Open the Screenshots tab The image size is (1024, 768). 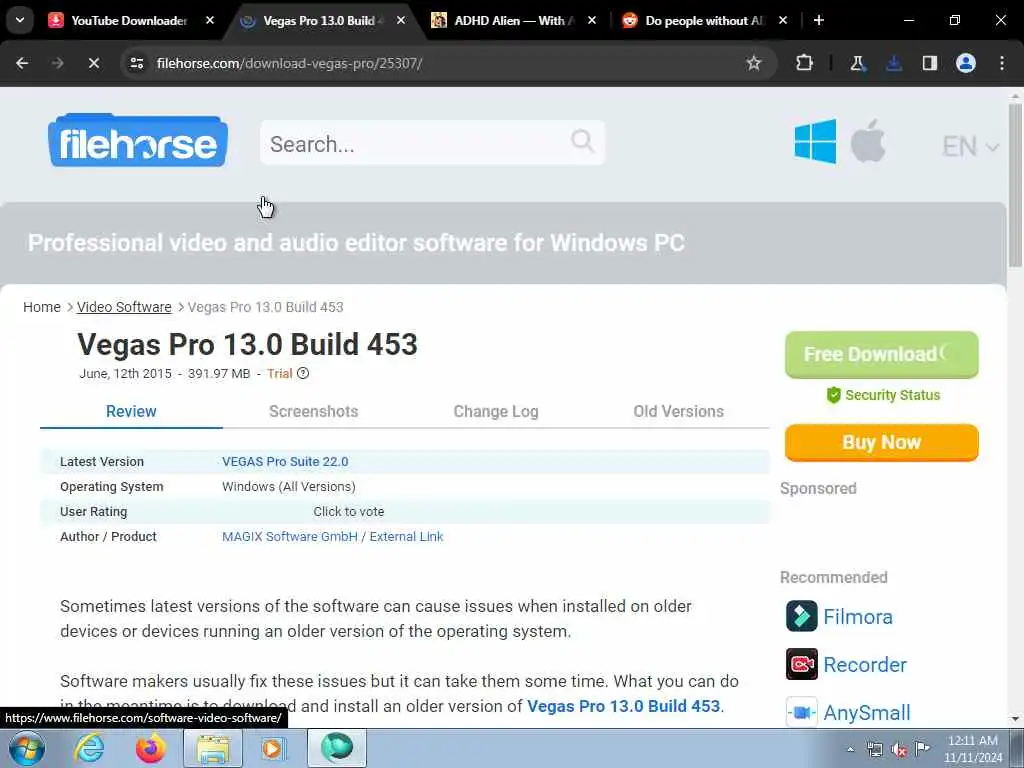313,411
